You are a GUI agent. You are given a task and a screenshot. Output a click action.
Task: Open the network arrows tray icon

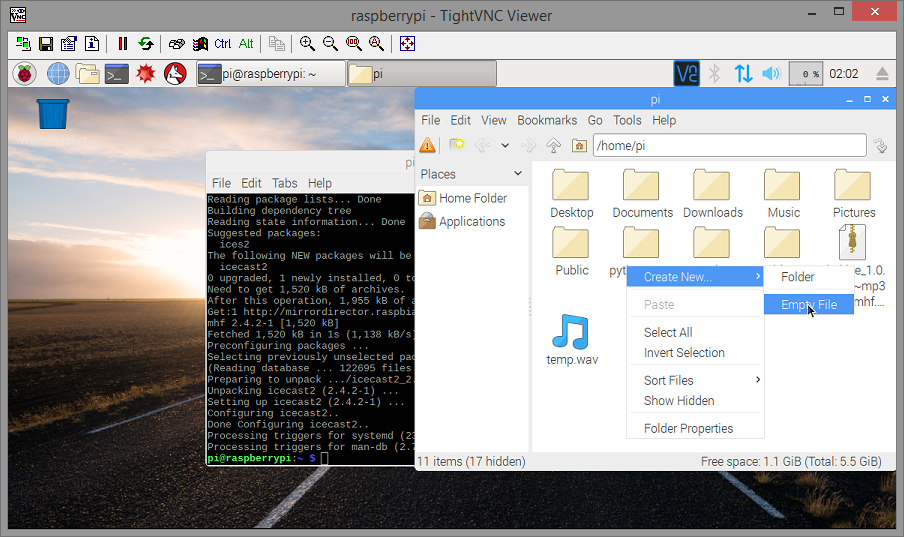tap(743, 74)
